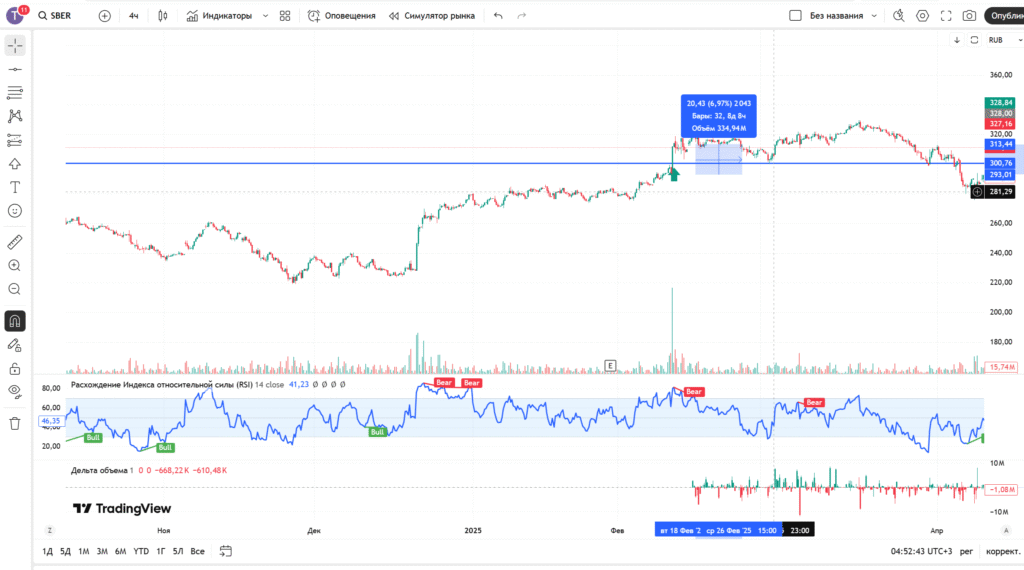Select the 1Д date range
The width and height of the screenshot is (1024, 570).
pos(48,551)
